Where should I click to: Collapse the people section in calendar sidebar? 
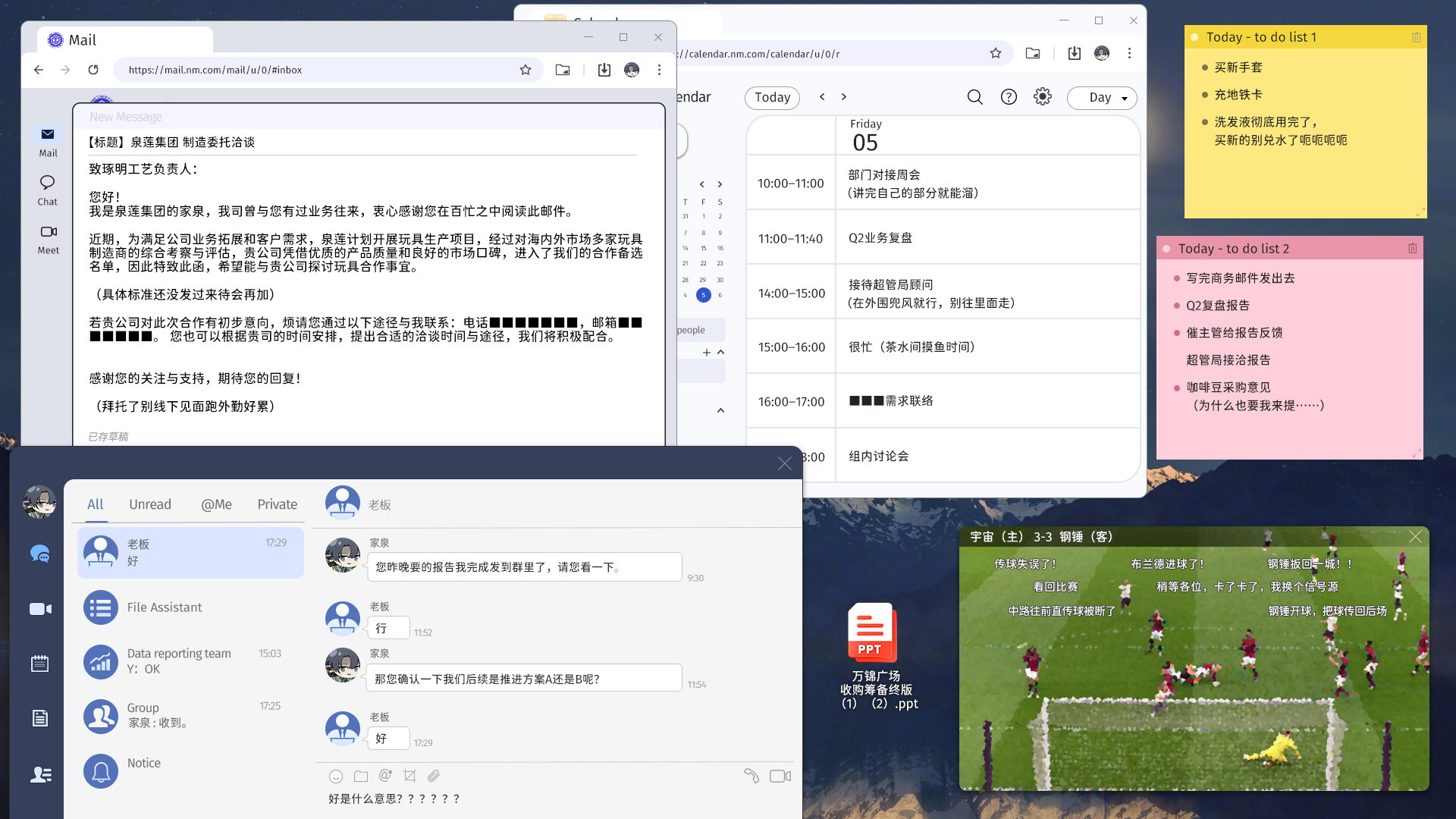coord(720,352)
